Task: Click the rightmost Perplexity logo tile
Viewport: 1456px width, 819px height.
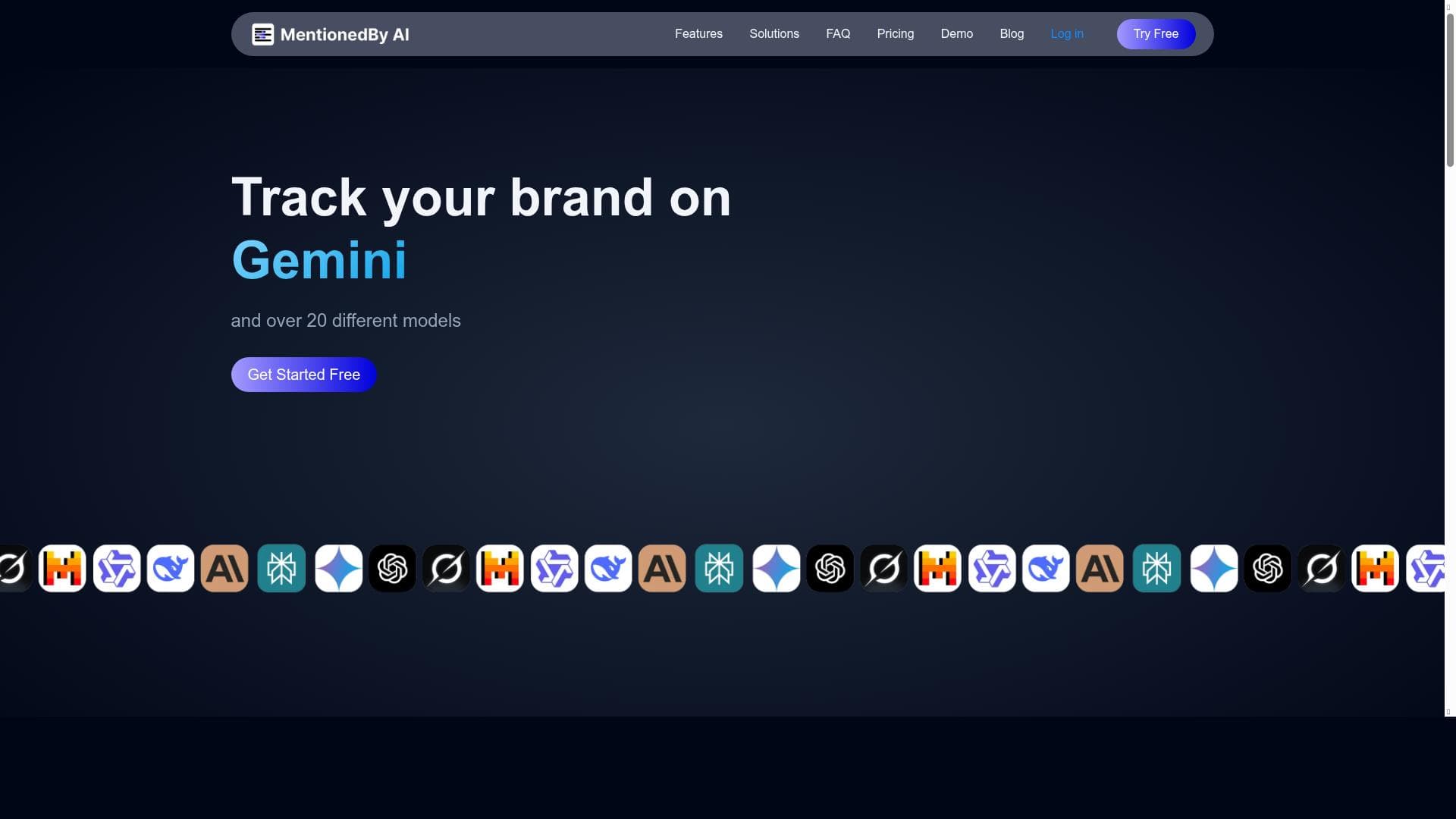Action: [x=1156, y=568]
